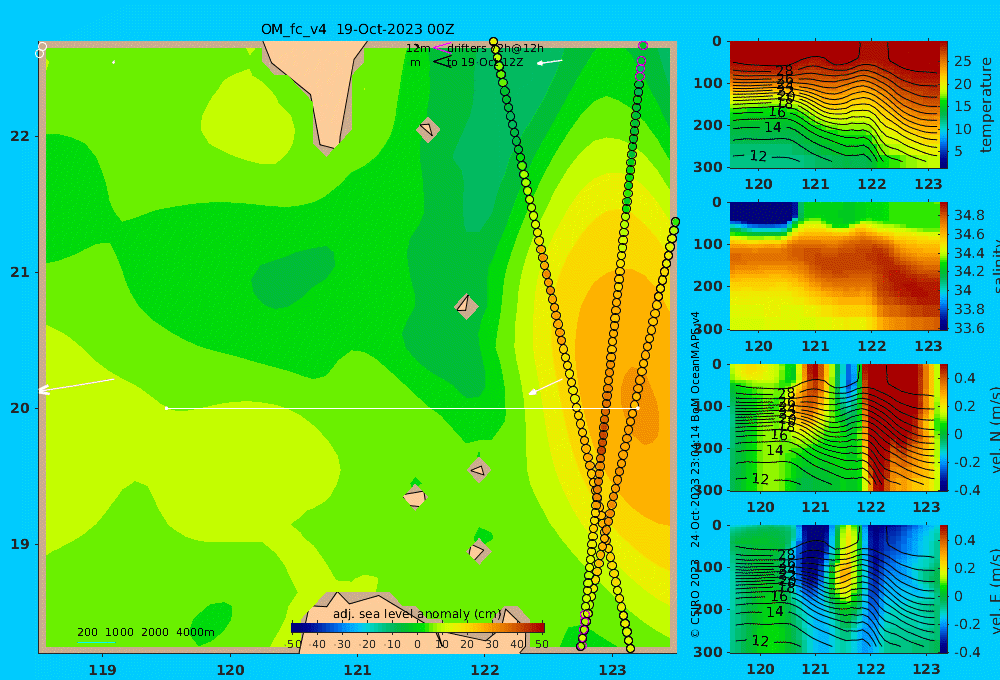Viewport: 1000px width, 680px height.
Task: Open the northward velocity section panel
Action: point(833,427)
